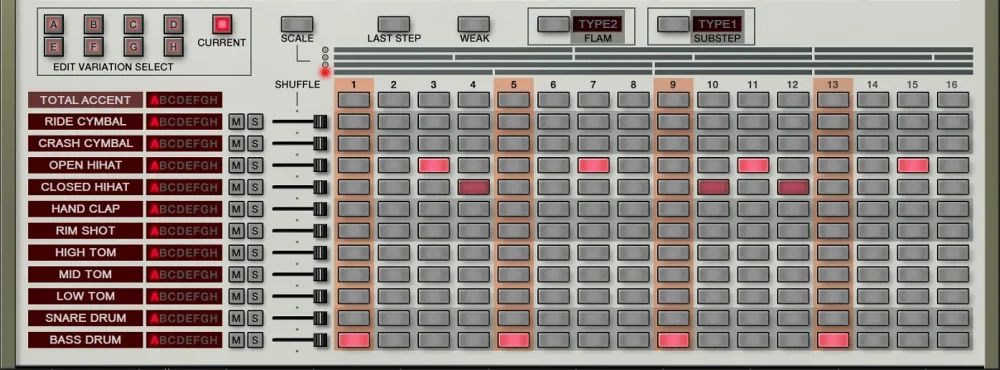
Task: Select the top scale indicator dot
Action: pos(325,50)
